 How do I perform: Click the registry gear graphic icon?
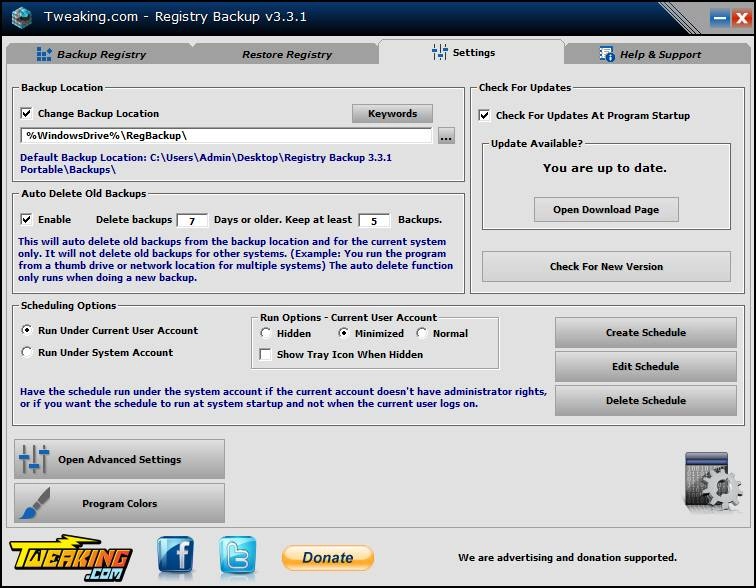click(x=713, y=481)
